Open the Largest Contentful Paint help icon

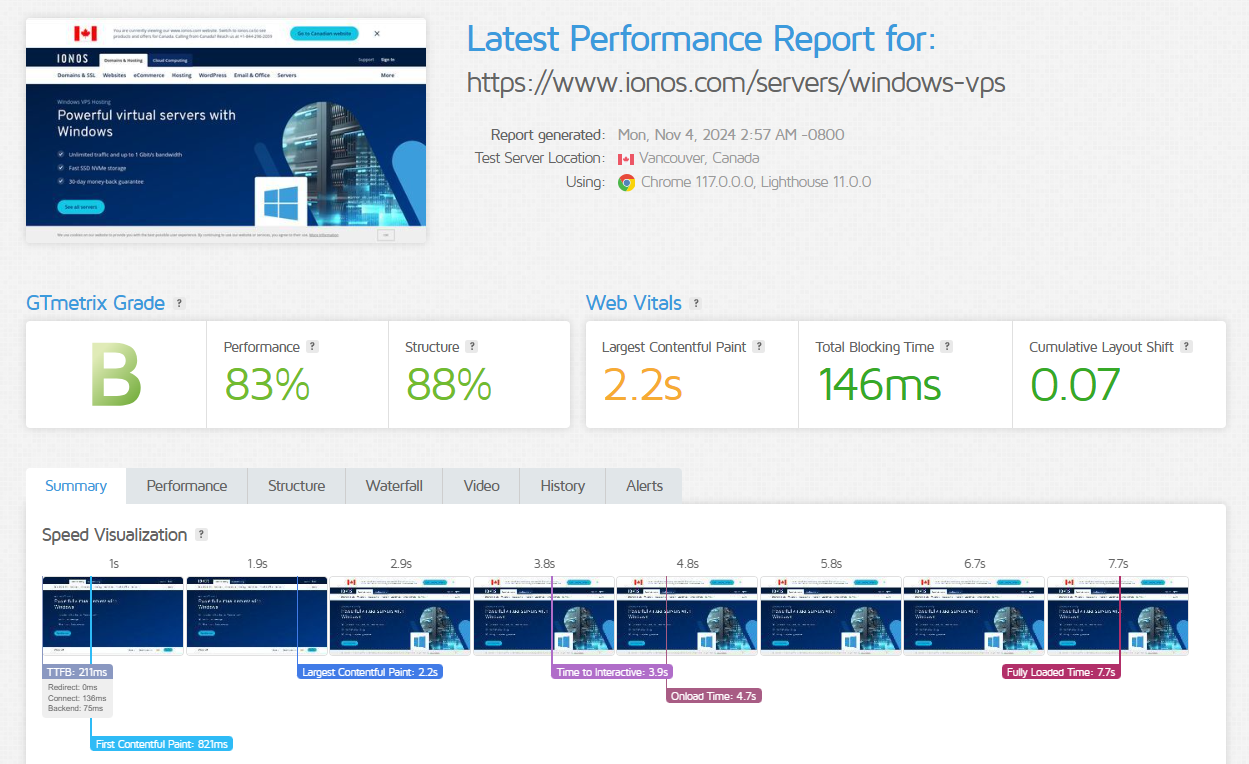760,346
